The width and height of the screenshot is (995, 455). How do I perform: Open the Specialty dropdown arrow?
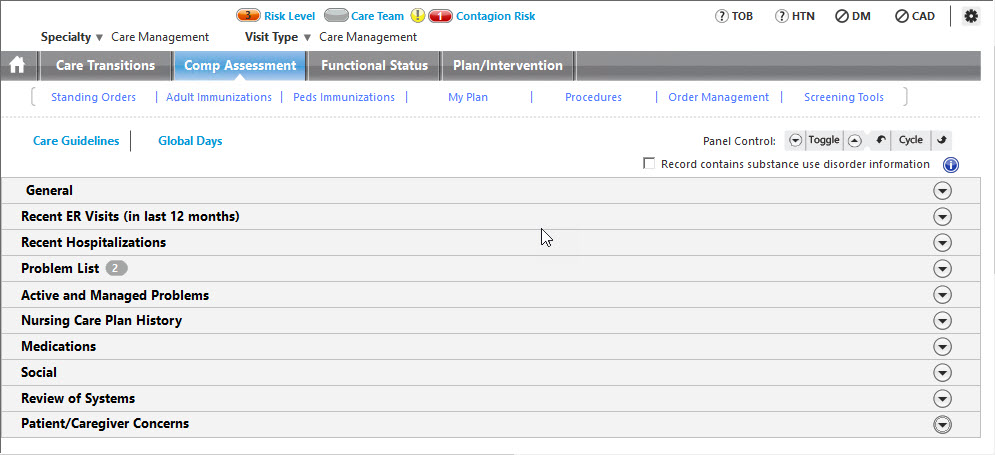[99, 37]
